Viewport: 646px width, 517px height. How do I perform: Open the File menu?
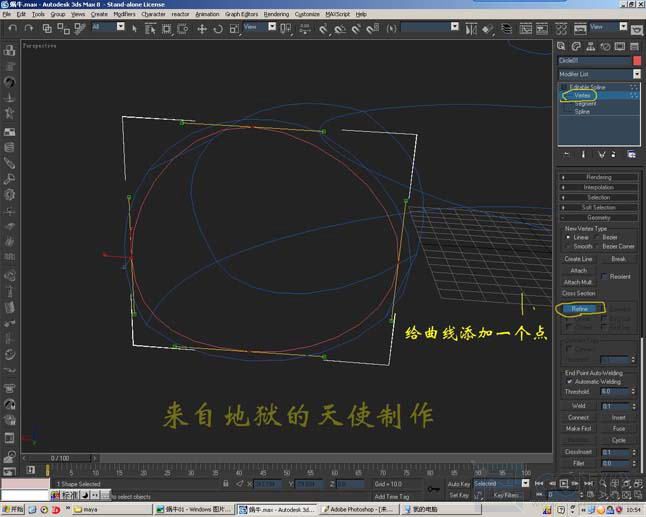coord(7,14)
